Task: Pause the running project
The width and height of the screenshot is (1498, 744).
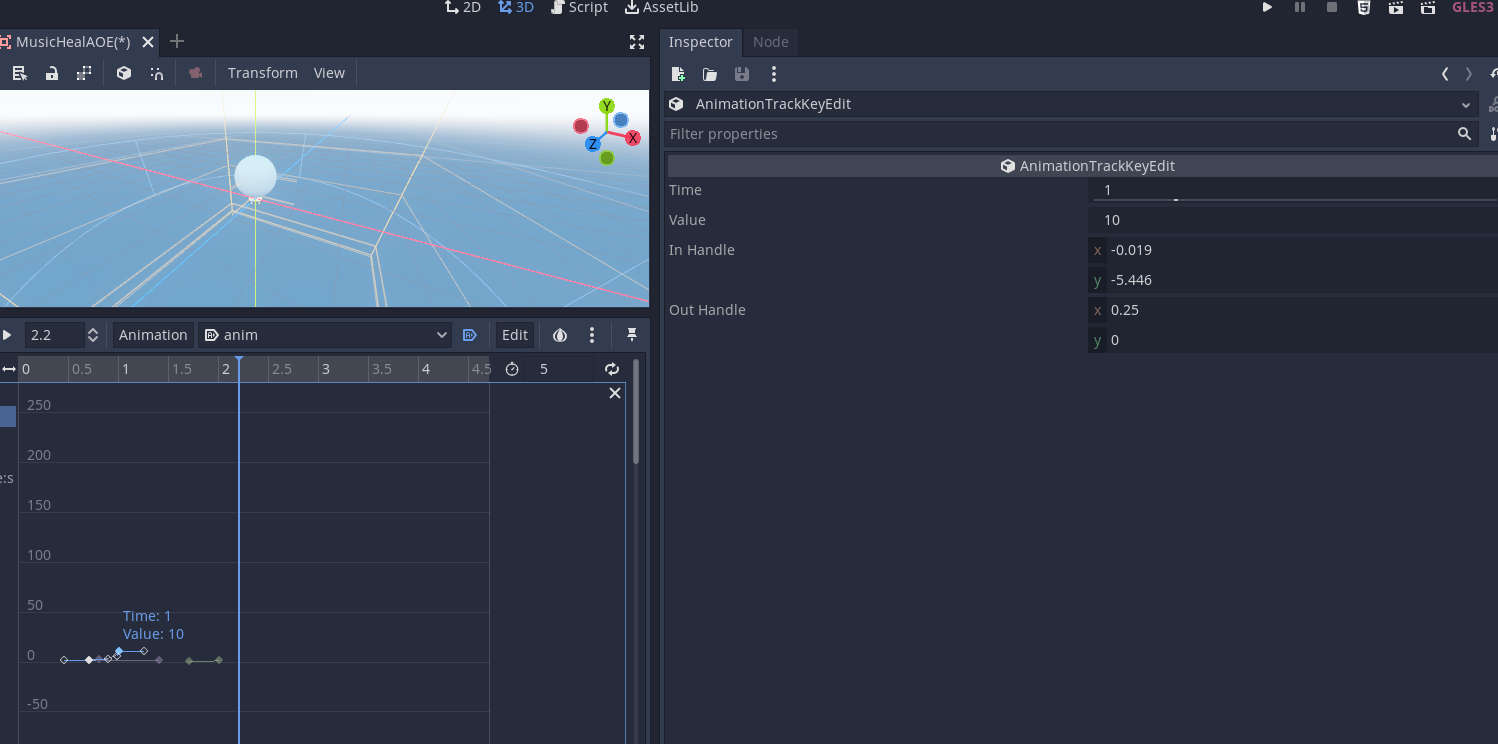Action: click(x=1299, y=7)
